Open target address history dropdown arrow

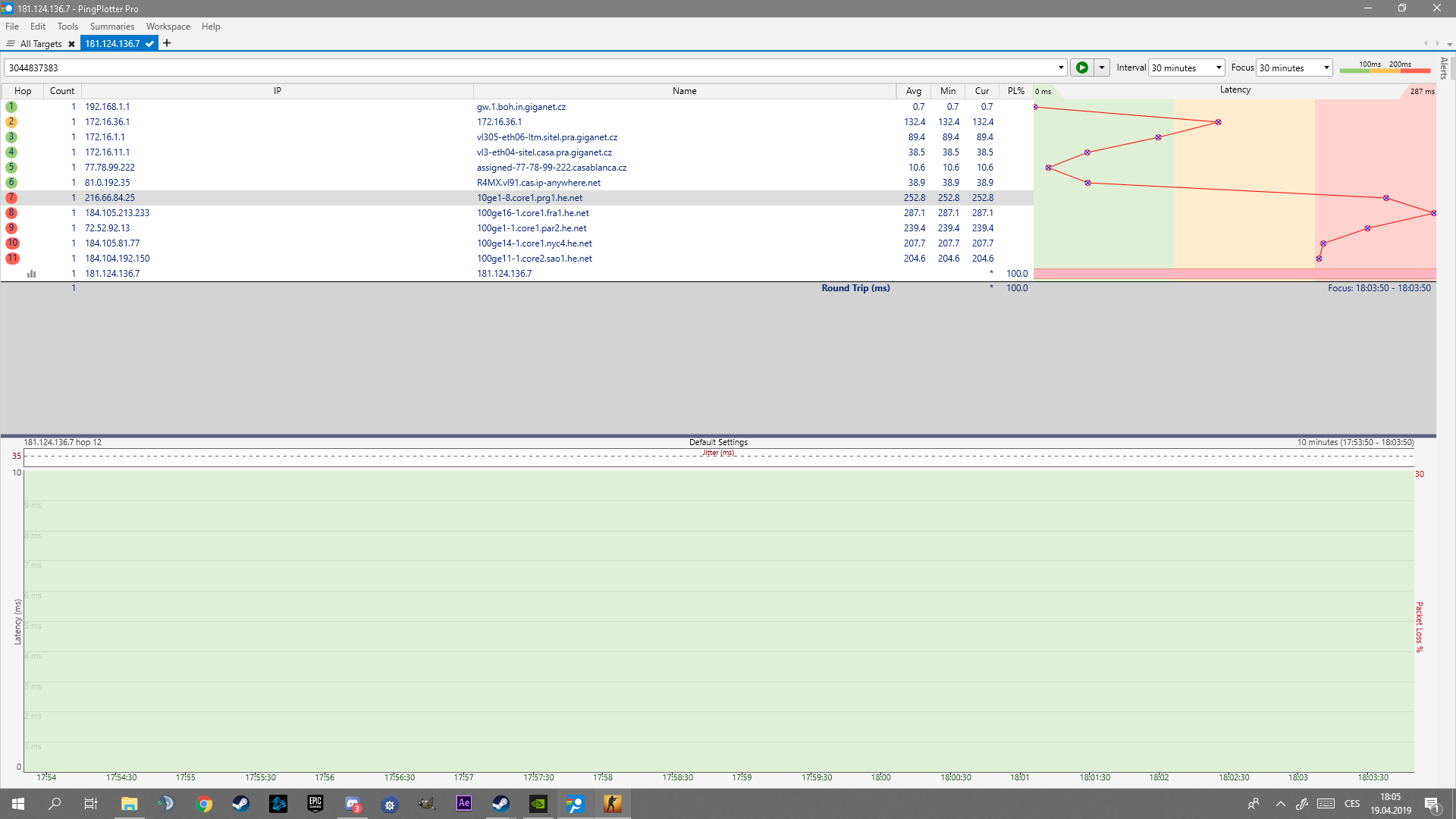click(1060, 67)
